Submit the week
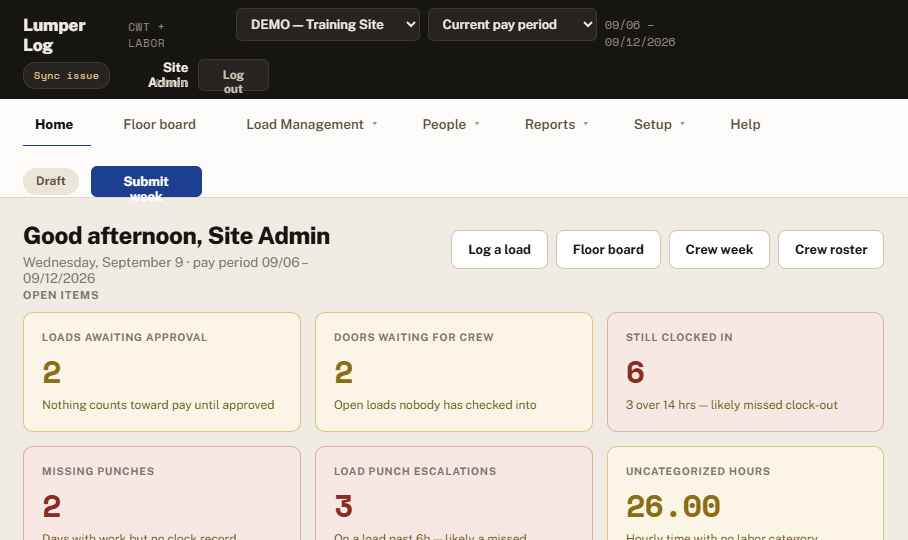Screen dimensions: 908x540 tap(146, 182)
